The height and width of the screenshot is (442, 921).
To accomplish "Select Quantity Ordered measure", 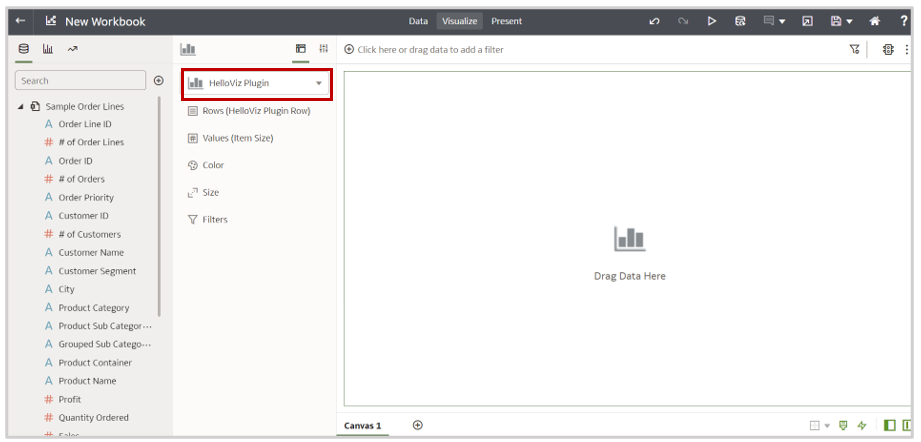I will (93, 417).
